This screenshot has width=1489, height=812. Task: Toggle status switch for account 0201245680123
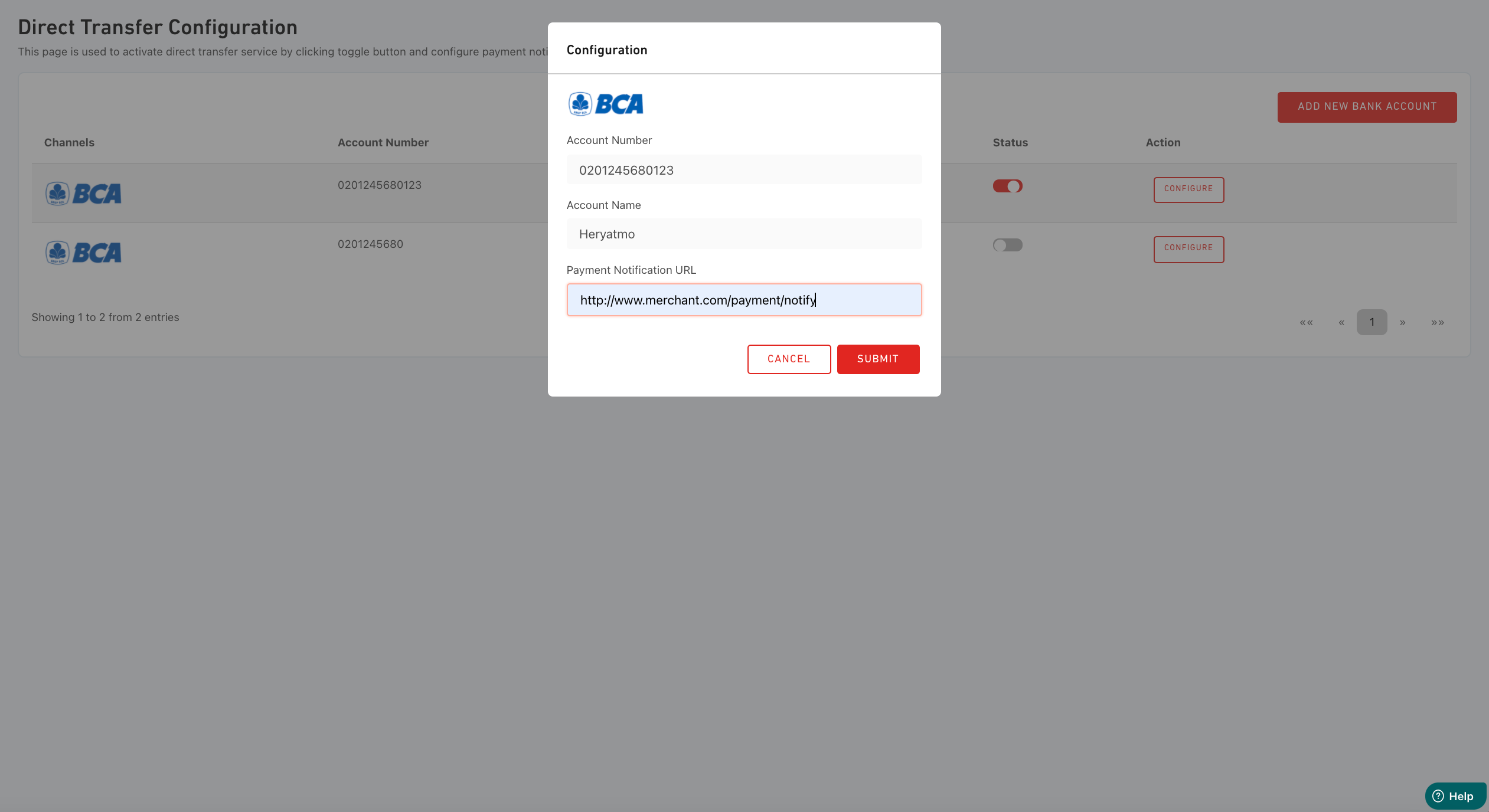(x=1007, y=186)
